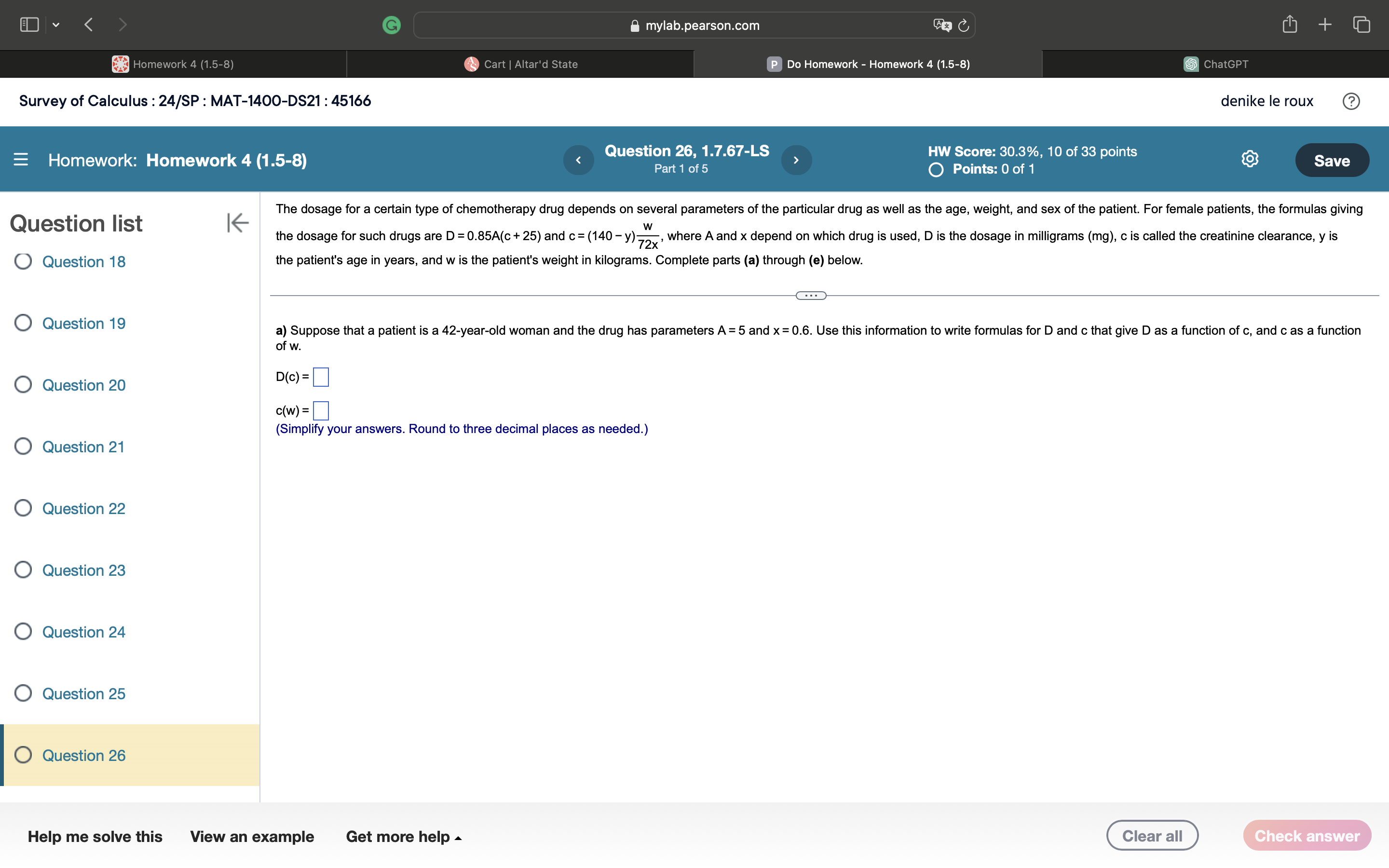Open the help question mark icon

tap(1352, 101)
